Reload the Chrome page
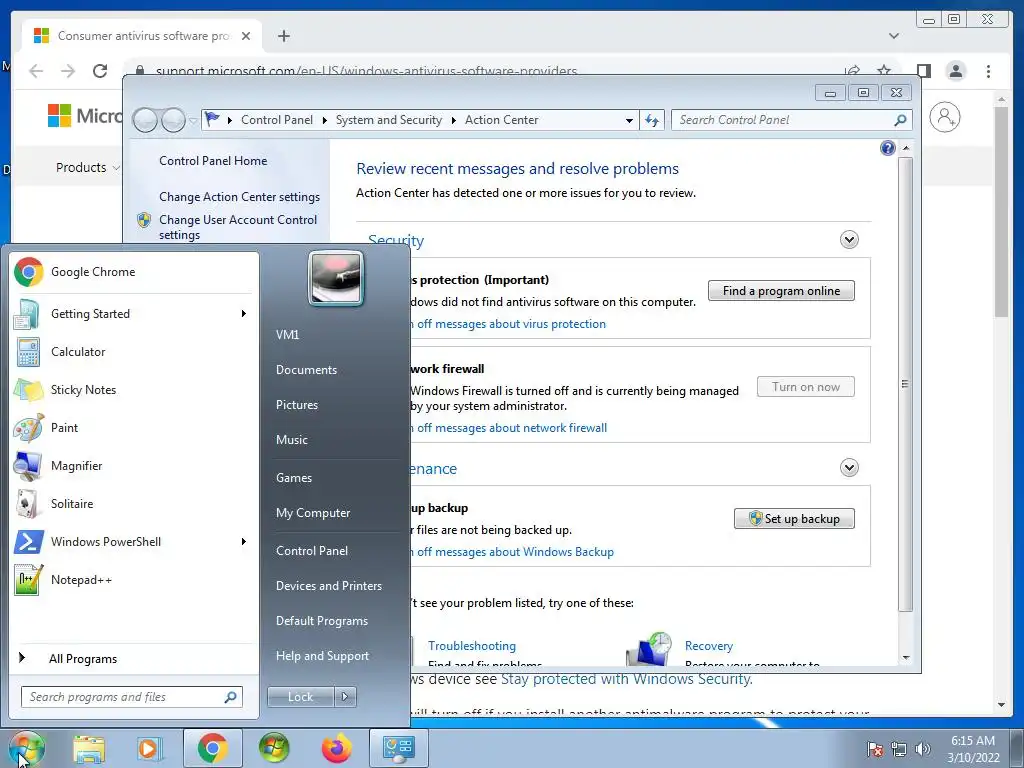The height and width of the screenshot is (768, 1024). [x=100, y=71]
